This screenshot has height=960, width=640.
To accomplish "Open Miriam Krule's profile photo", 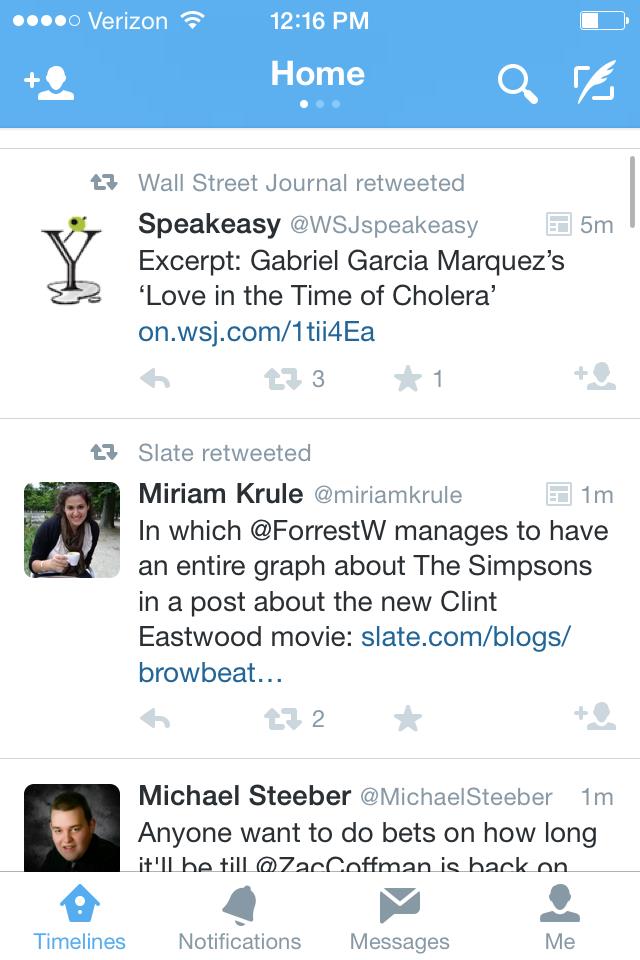I will [x=72, y=530].
